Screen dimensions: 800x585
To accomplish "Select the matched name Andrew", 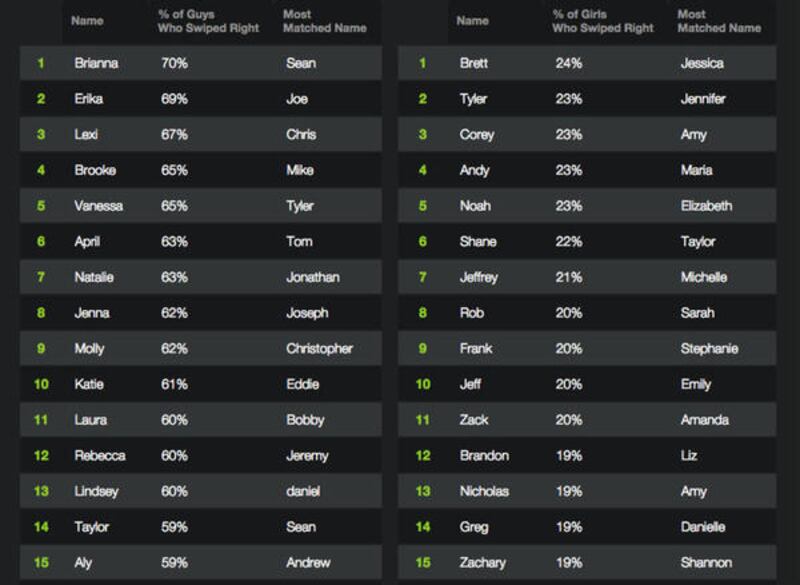I will tap(307, 563).
